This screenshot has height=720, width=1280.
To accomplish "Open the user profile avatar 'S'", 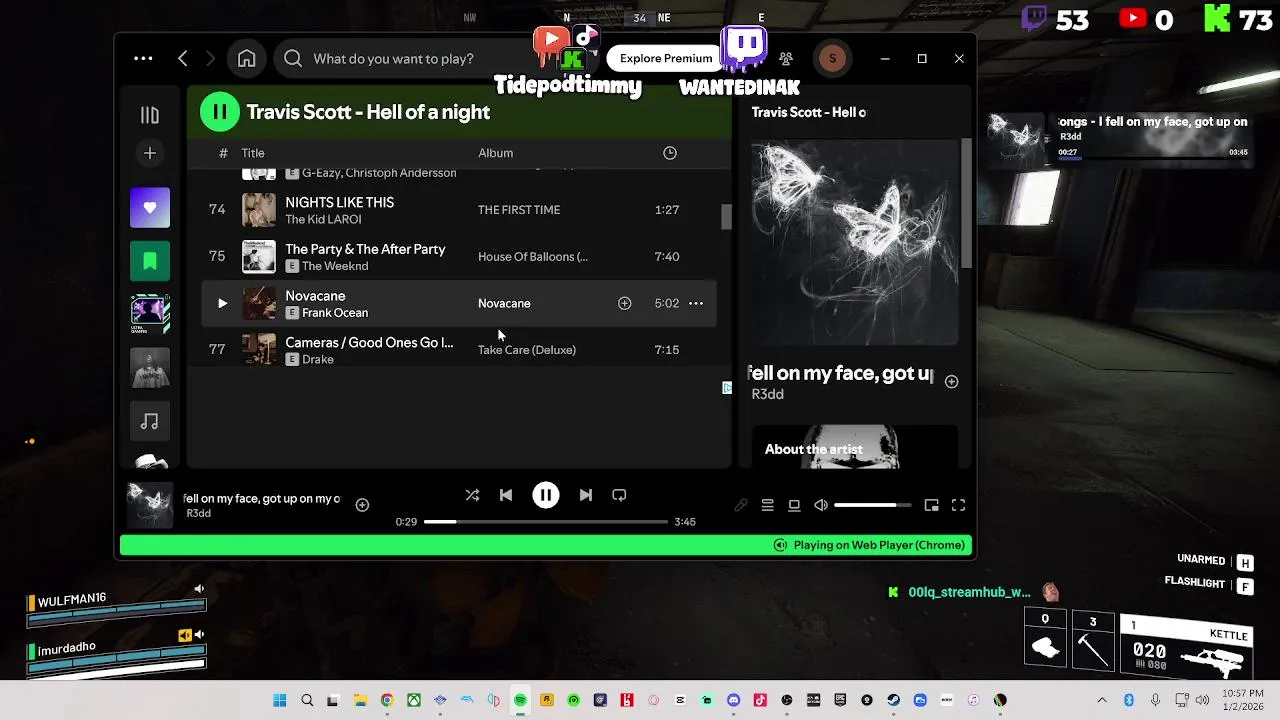I will point(832,59).
